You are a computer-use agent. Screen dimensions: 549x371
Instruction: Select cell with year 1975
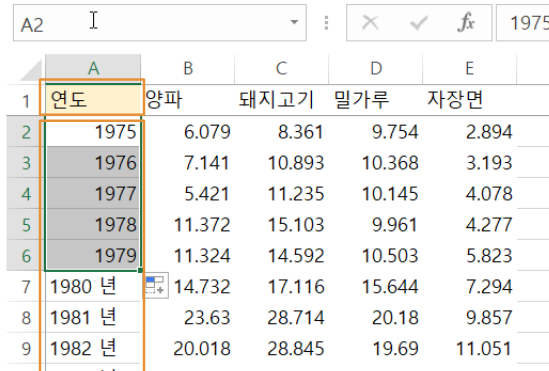(x=93, y=132)
